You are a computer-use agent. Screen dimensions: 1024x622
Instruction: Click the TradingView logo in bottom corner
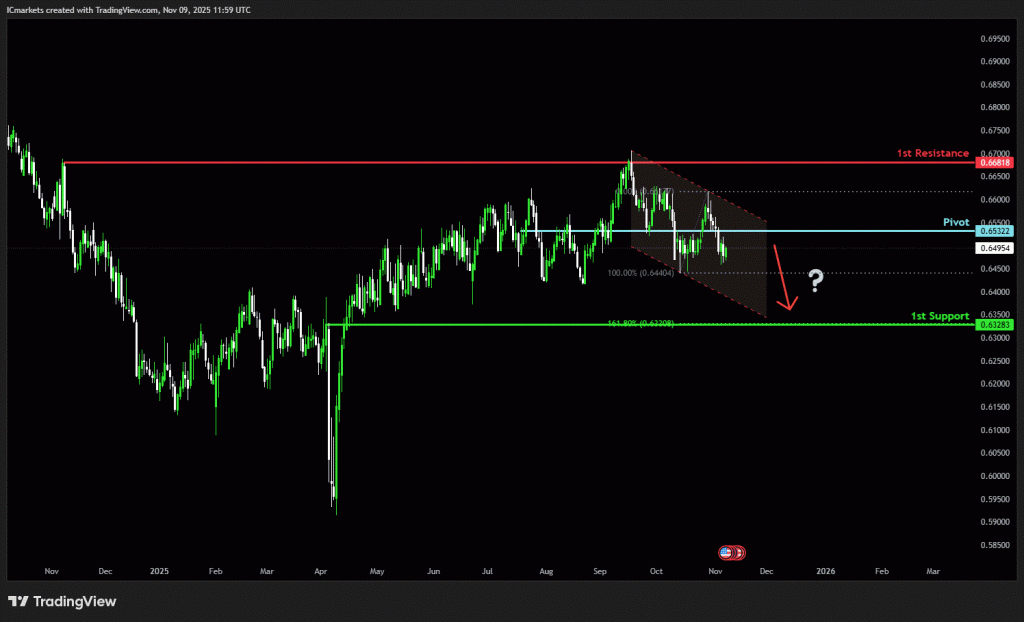(x=62, y=601)
